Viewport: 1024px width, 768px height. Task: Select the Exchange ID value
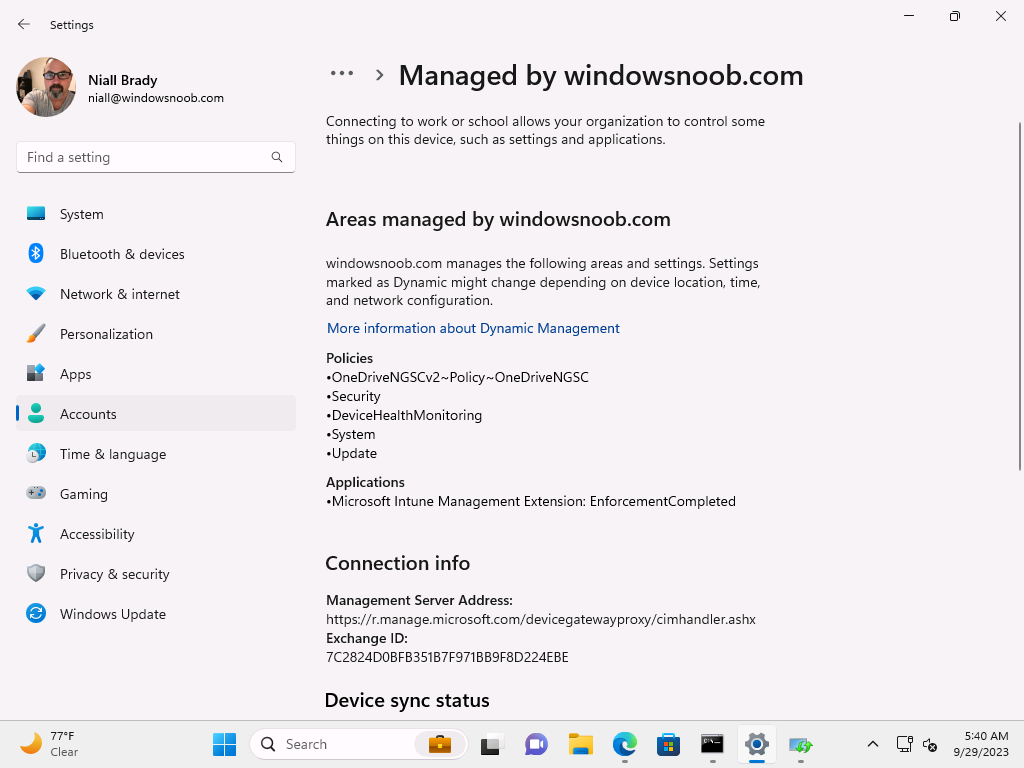[x=447, y=657]
